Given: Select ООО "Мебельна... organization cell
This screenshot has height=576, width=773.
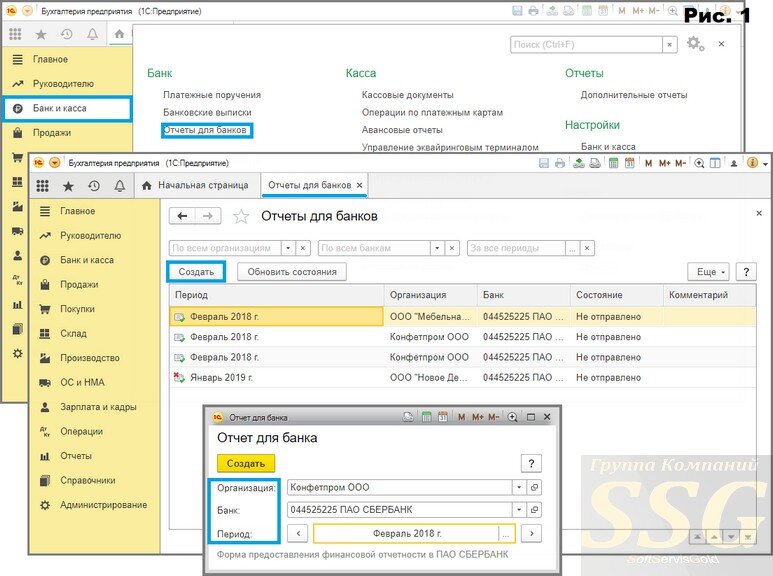Looking at the screenshot, I should [430, 317].
